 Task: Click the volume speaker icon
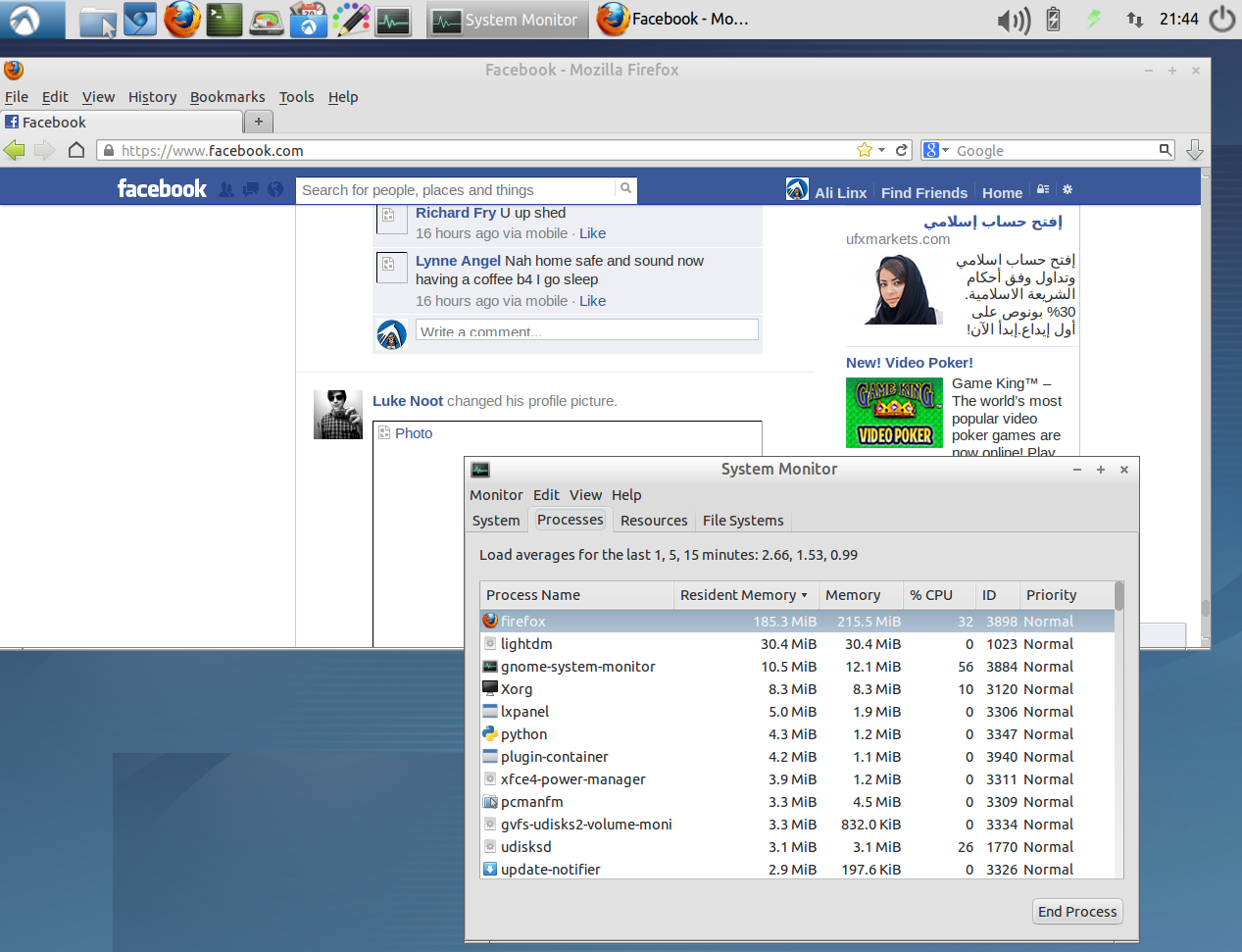click(x=1014, y=20)
